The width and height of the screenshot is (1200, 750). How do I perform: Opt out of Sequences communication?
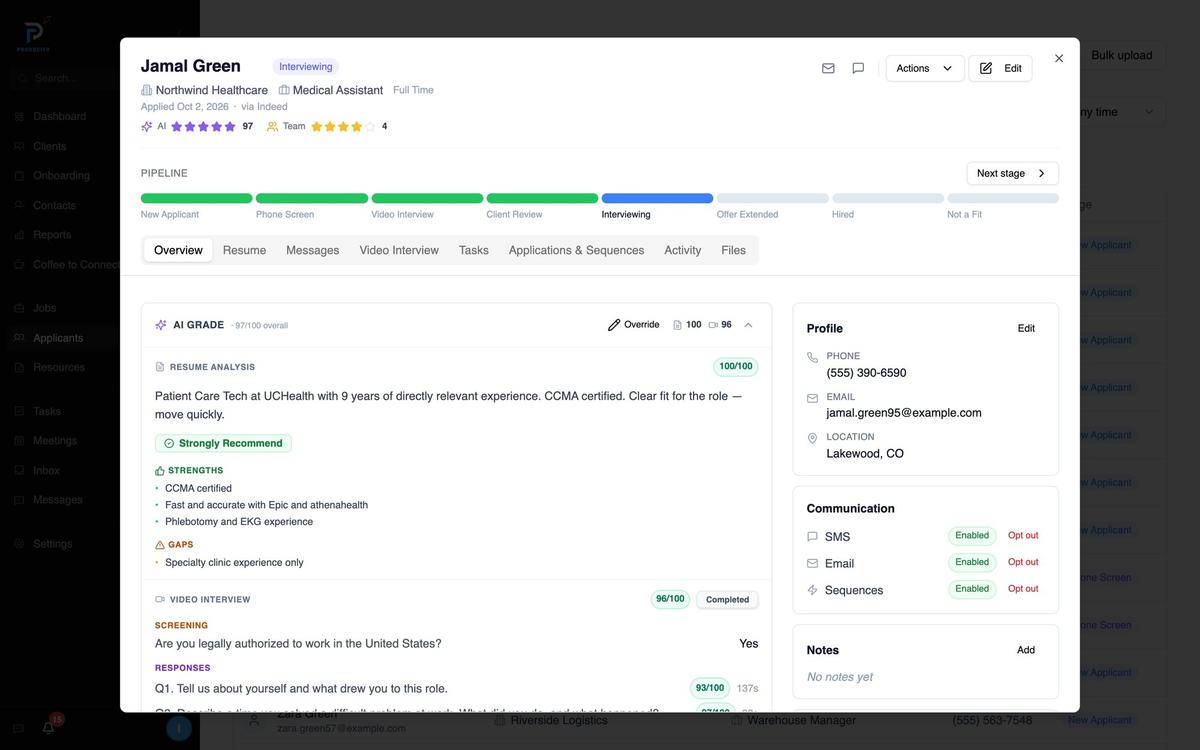point(1023,589)
